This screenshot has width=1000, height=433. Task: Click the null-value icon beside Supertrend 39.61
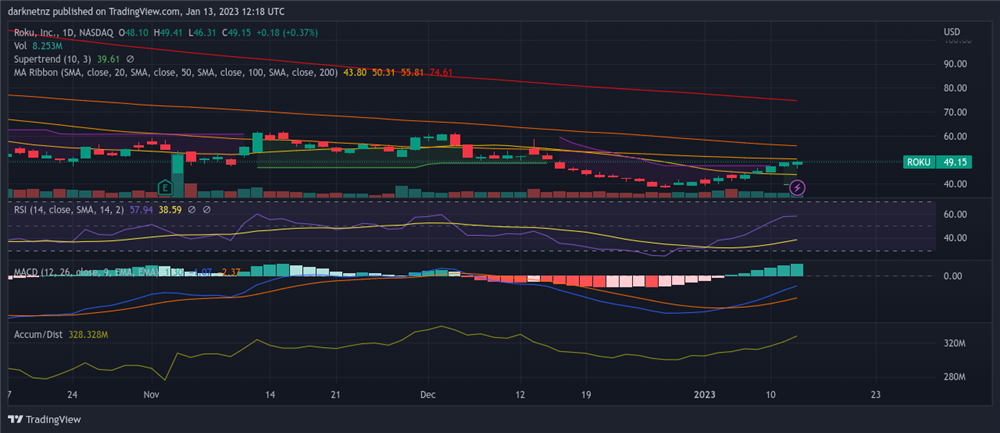point(130,59)
